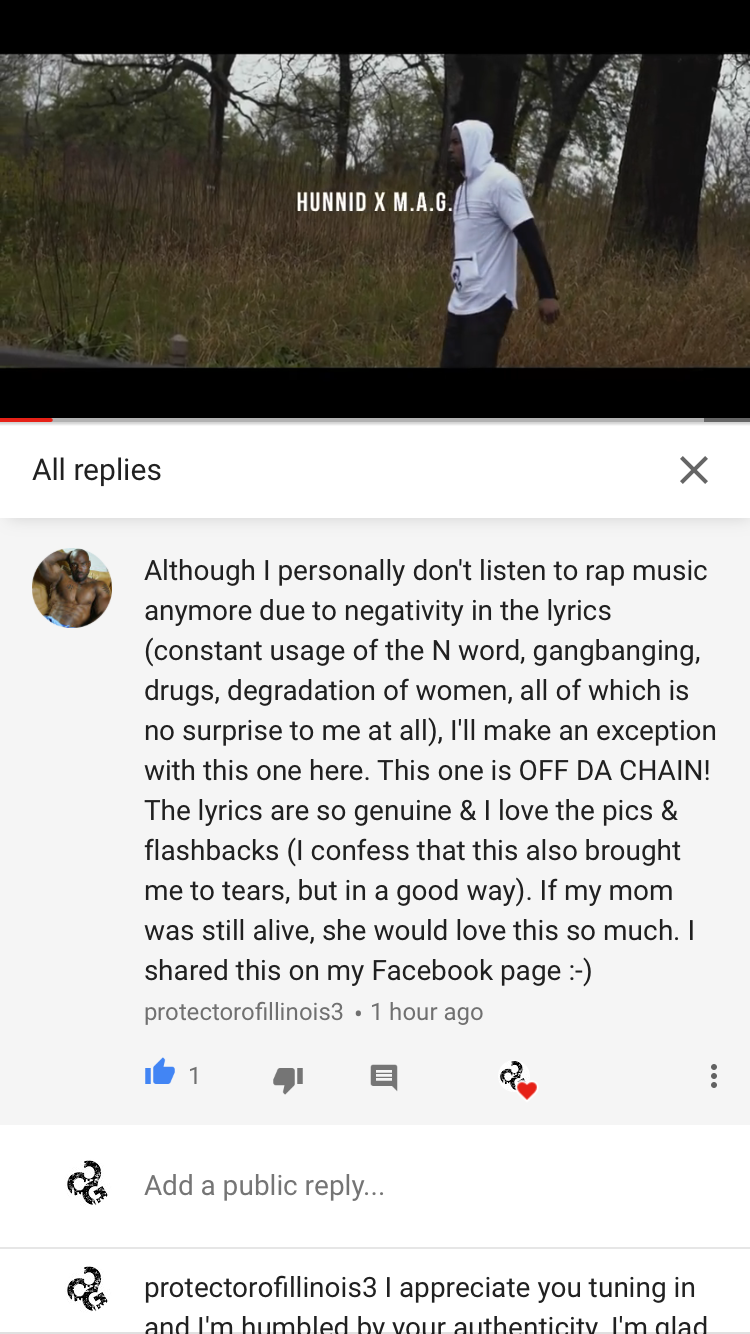Viewport: 750px width, 1334px height.
Task: Tap the video player area
Action: [x=375, y=210]
